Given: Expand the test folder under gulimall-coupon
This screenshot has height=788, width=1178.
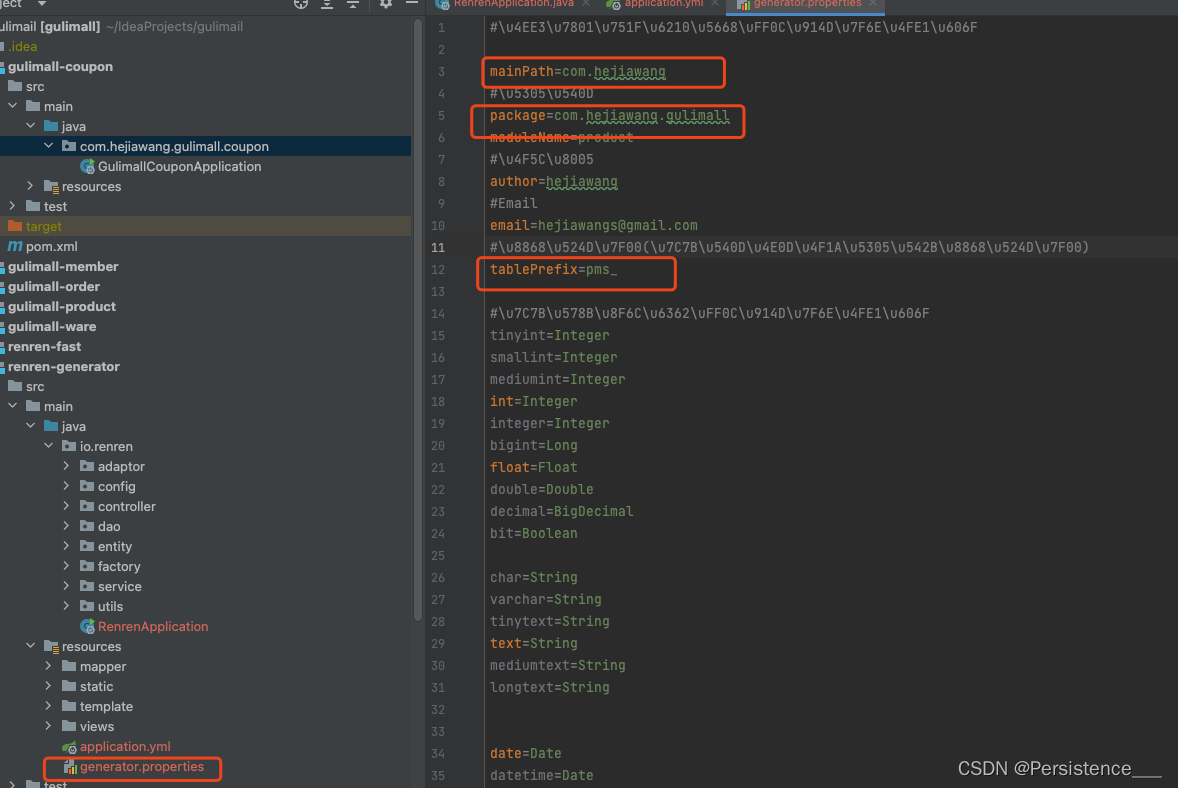Looking at the screenshot, I should click(13, 206).
